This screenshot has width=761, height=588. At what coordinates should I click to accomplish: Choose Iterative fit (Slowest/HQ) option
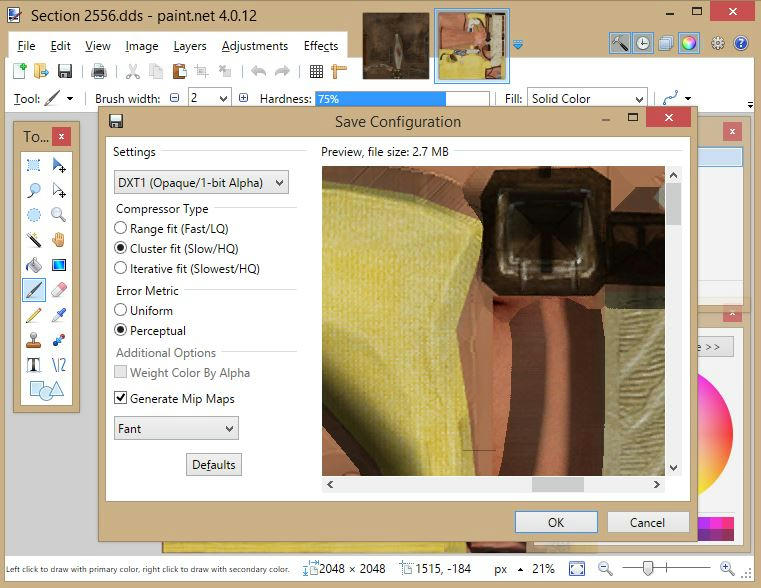click(x=121, y=268)
